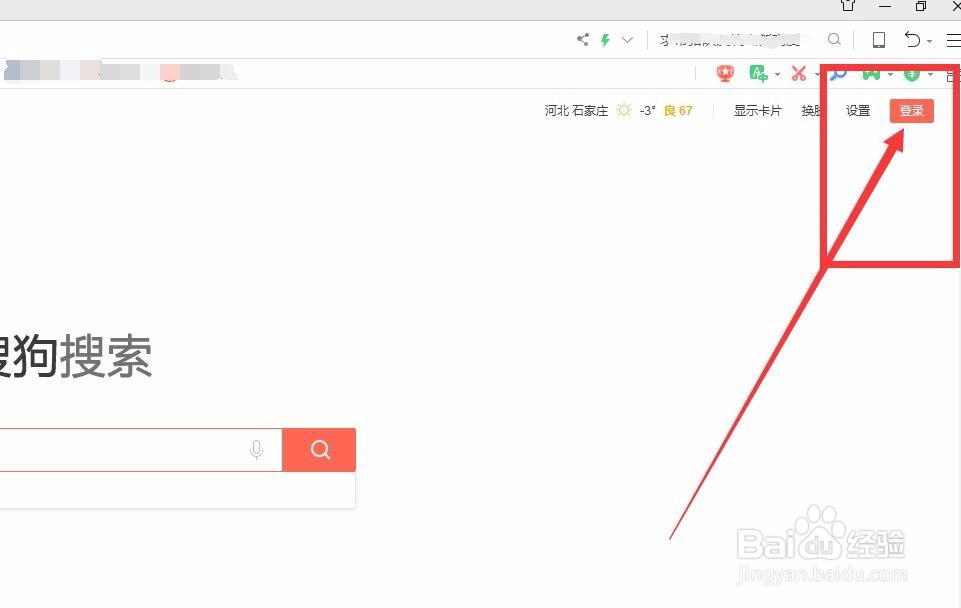The height and width of the screenshot is (608, 961).
Task: Click the 显示卡片 link
Action: 758,111
